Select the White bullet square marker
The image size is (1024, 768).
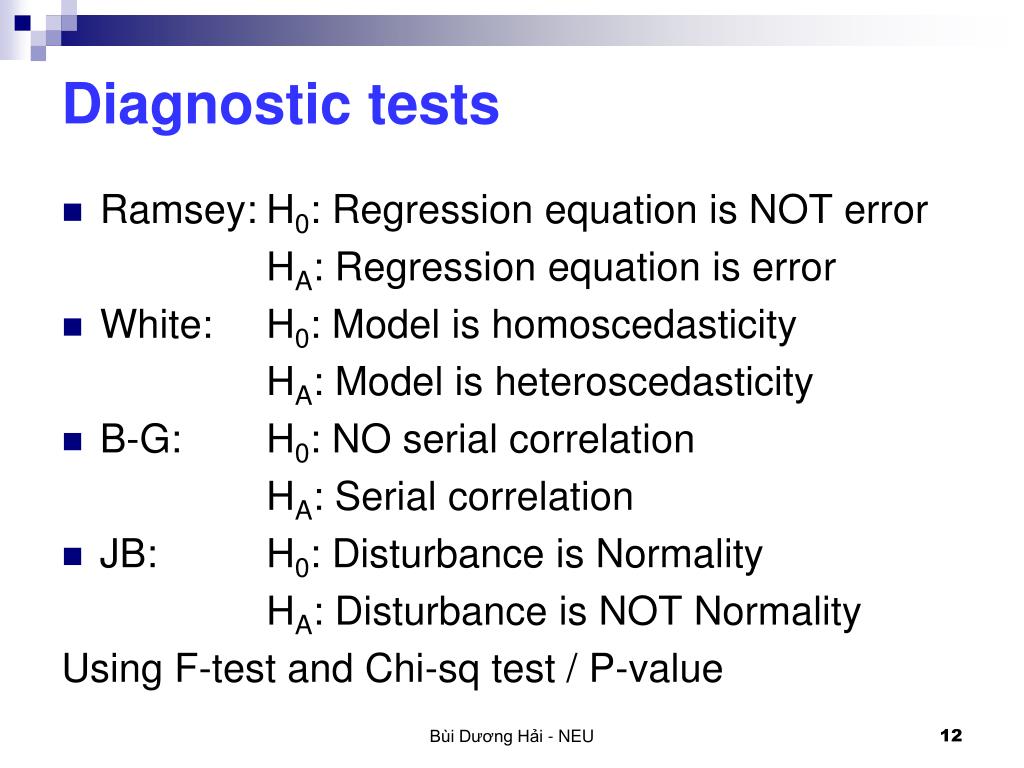pyautogui.click(x=72, y=327)
